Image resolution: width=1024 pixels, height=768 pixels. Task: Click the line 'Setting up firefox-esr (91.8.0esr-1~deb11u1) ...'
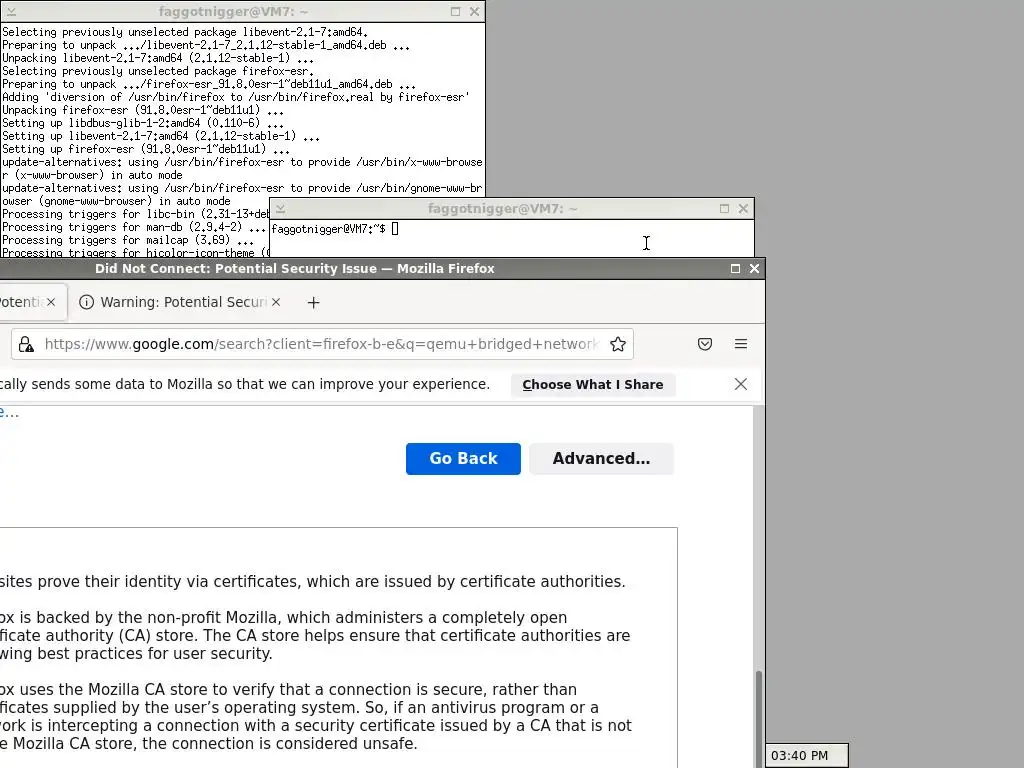point(146,149)
